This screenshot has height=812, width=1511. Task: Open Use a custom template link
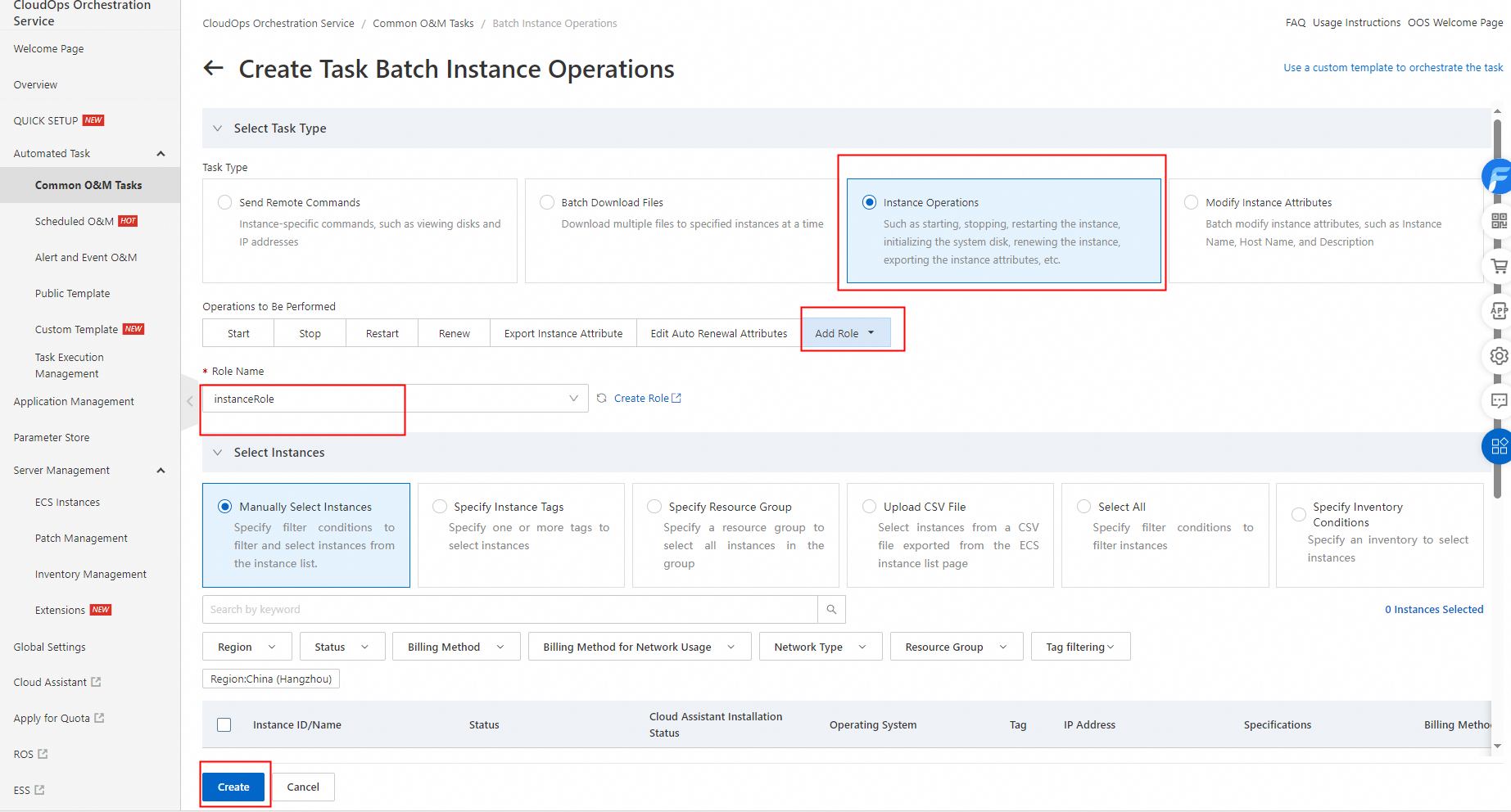coord(1393,67)
